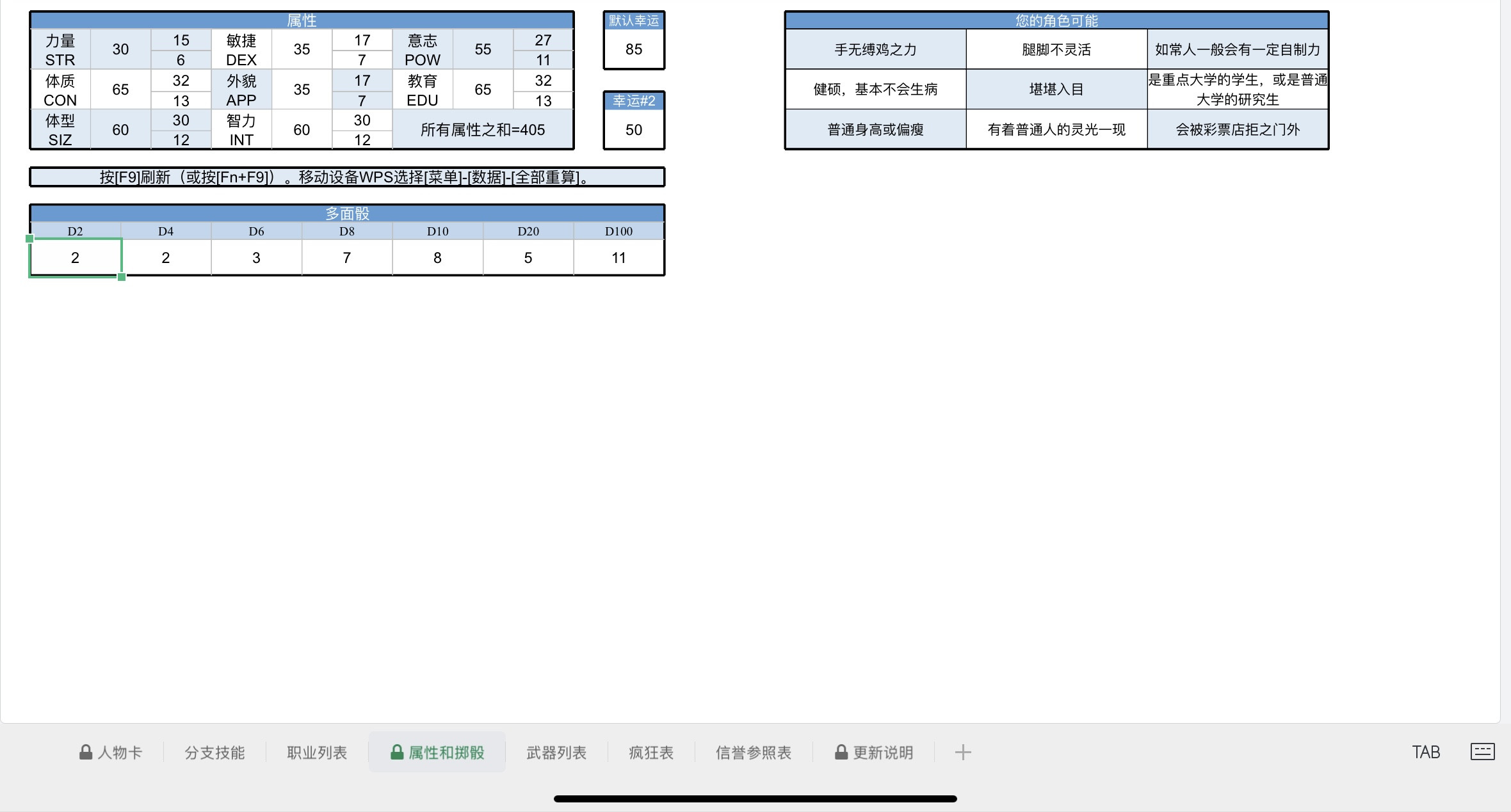1511x812 pixels.
Task: Select the 手无缚鸡之力 description cell
Action: pyautogui.click(x=875, y=49)
